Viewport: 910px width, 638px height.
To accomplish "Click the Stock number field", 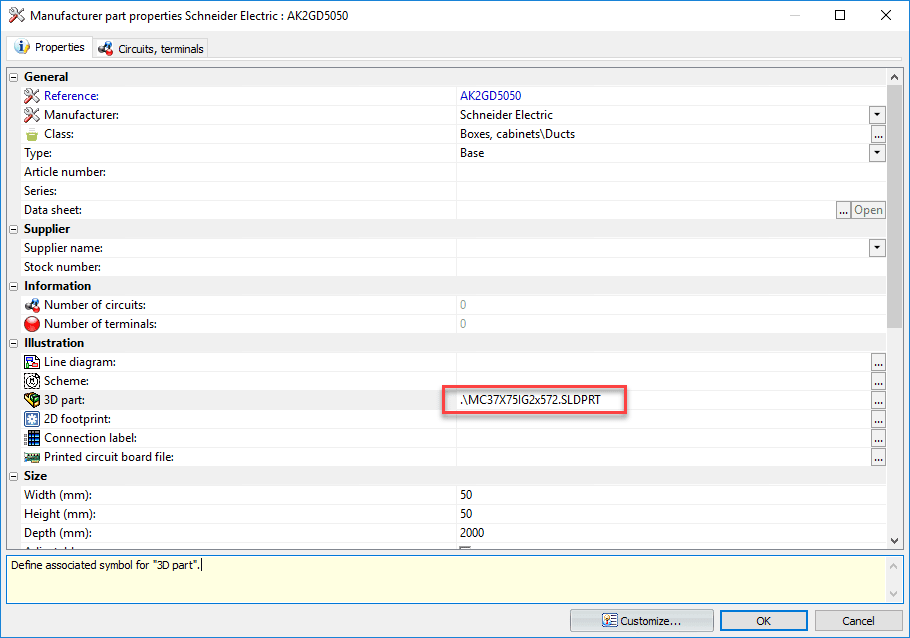I will tap(671, 267).
